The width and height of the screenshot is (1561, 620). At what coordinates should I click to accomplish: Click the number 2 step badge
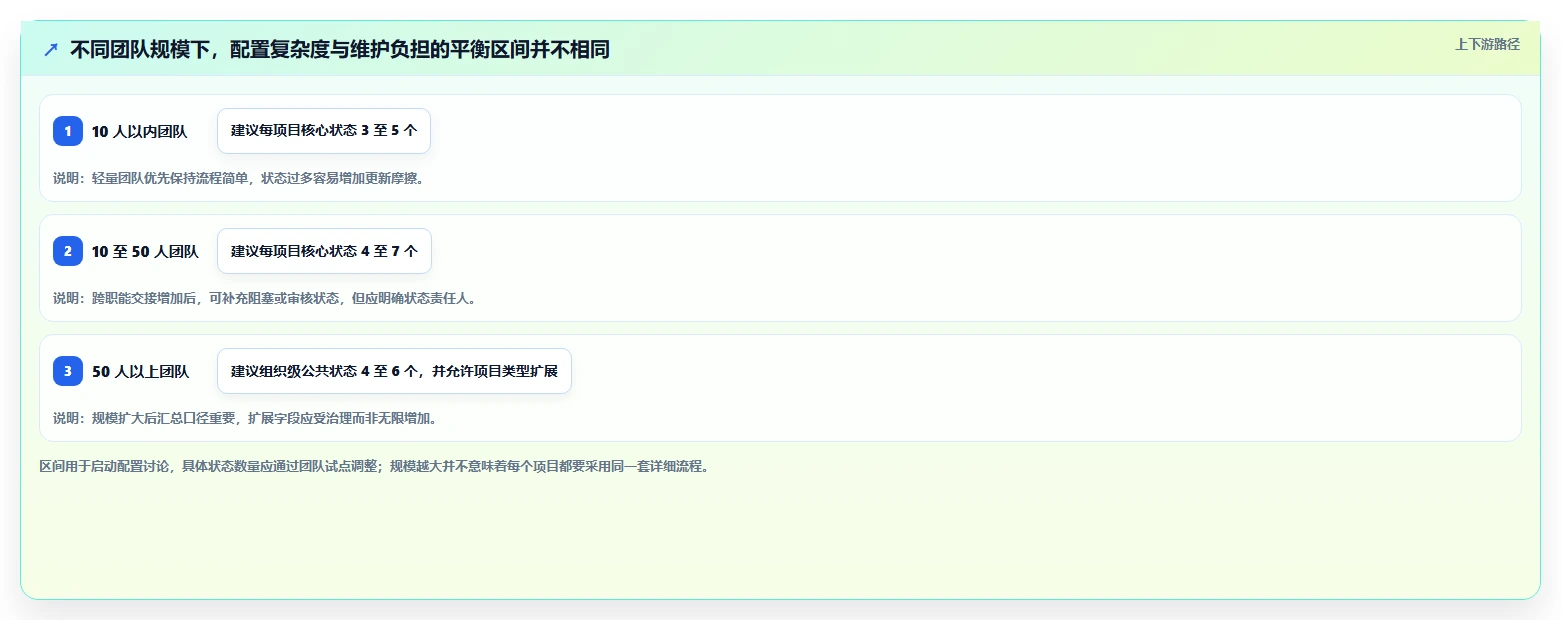(x=68, y=251)
